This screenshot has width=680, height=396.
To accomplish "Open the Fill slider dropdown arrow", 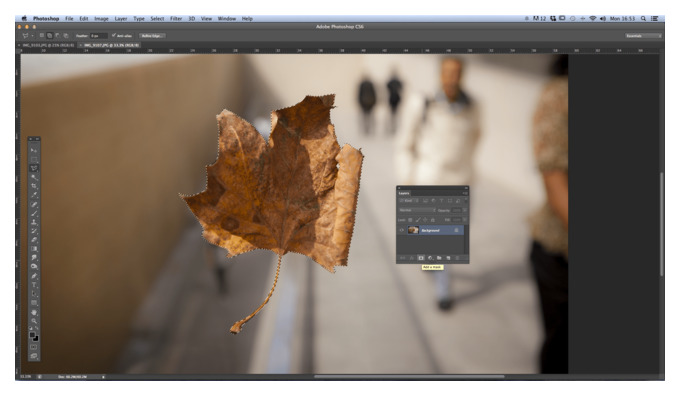I will (x=464, y=220).
